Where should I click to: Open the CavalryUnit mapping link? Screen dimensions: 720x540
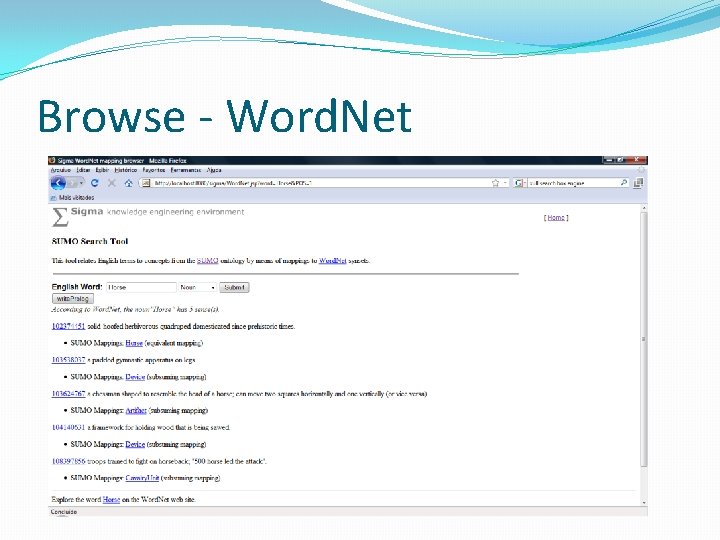(142, 478)
